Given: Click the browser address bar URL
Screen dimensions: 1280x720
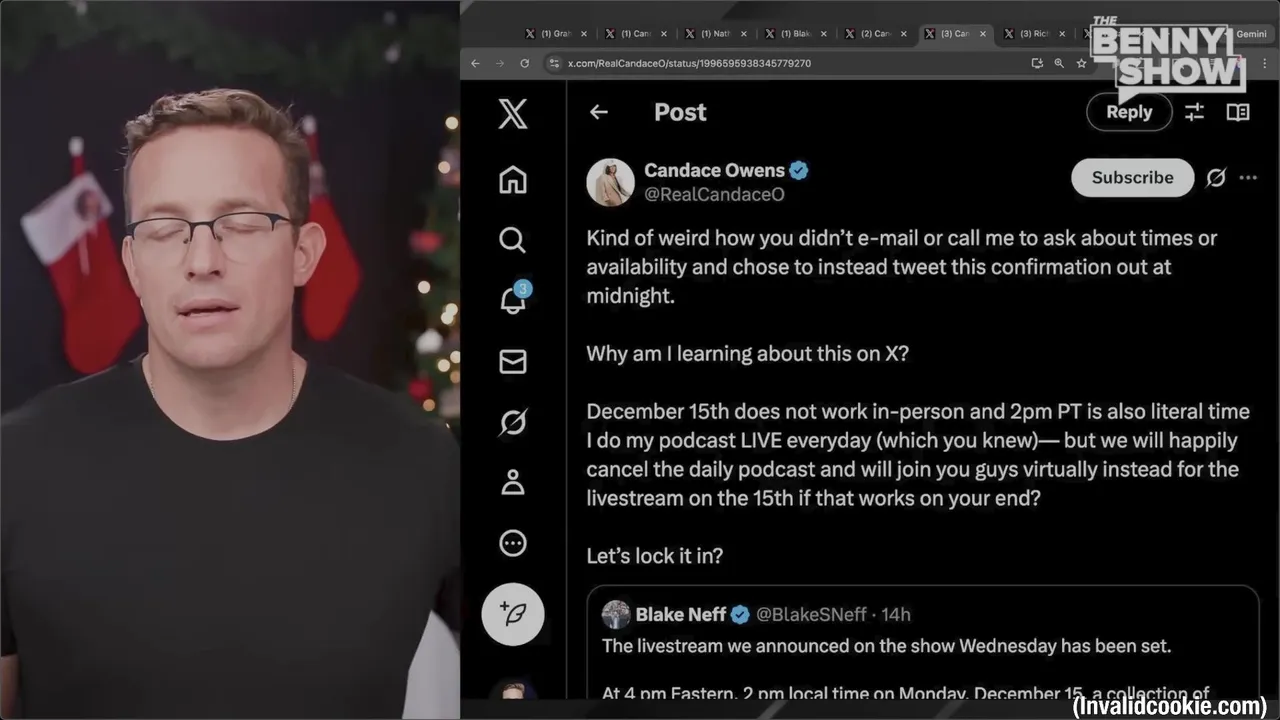Looking at the screenshot, I should tap(689, 63).
